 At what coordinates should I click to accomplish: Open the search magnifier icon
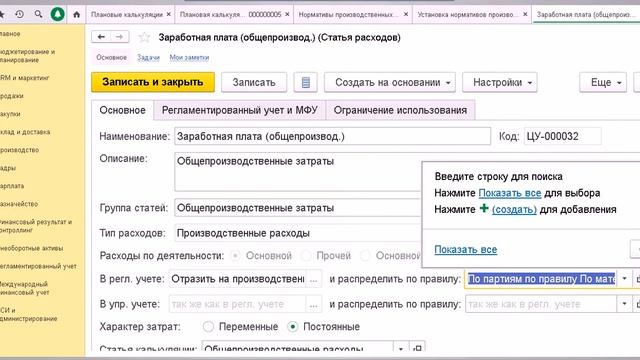point(38,14)
